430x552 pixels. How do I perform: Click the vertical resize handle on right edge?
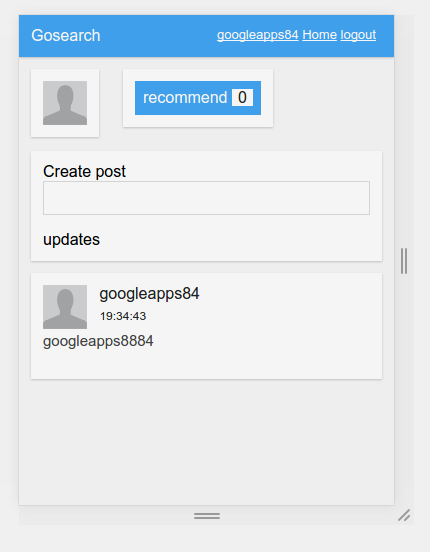[404, 261]
